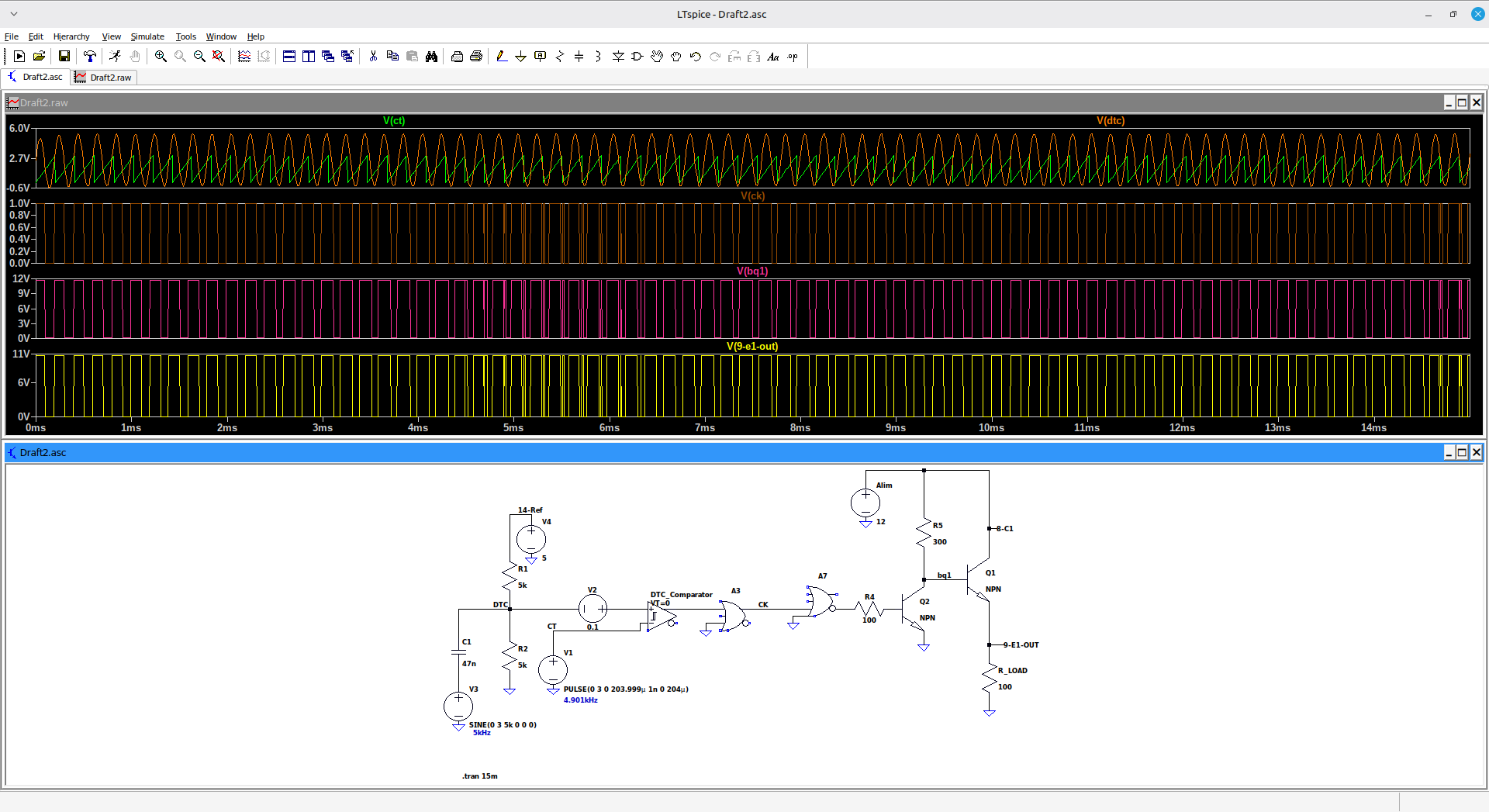Open Find with the binoculars icon
The height and width of the screenshot is (812, 1489).
pyautogui.click(x=431, y=57)
